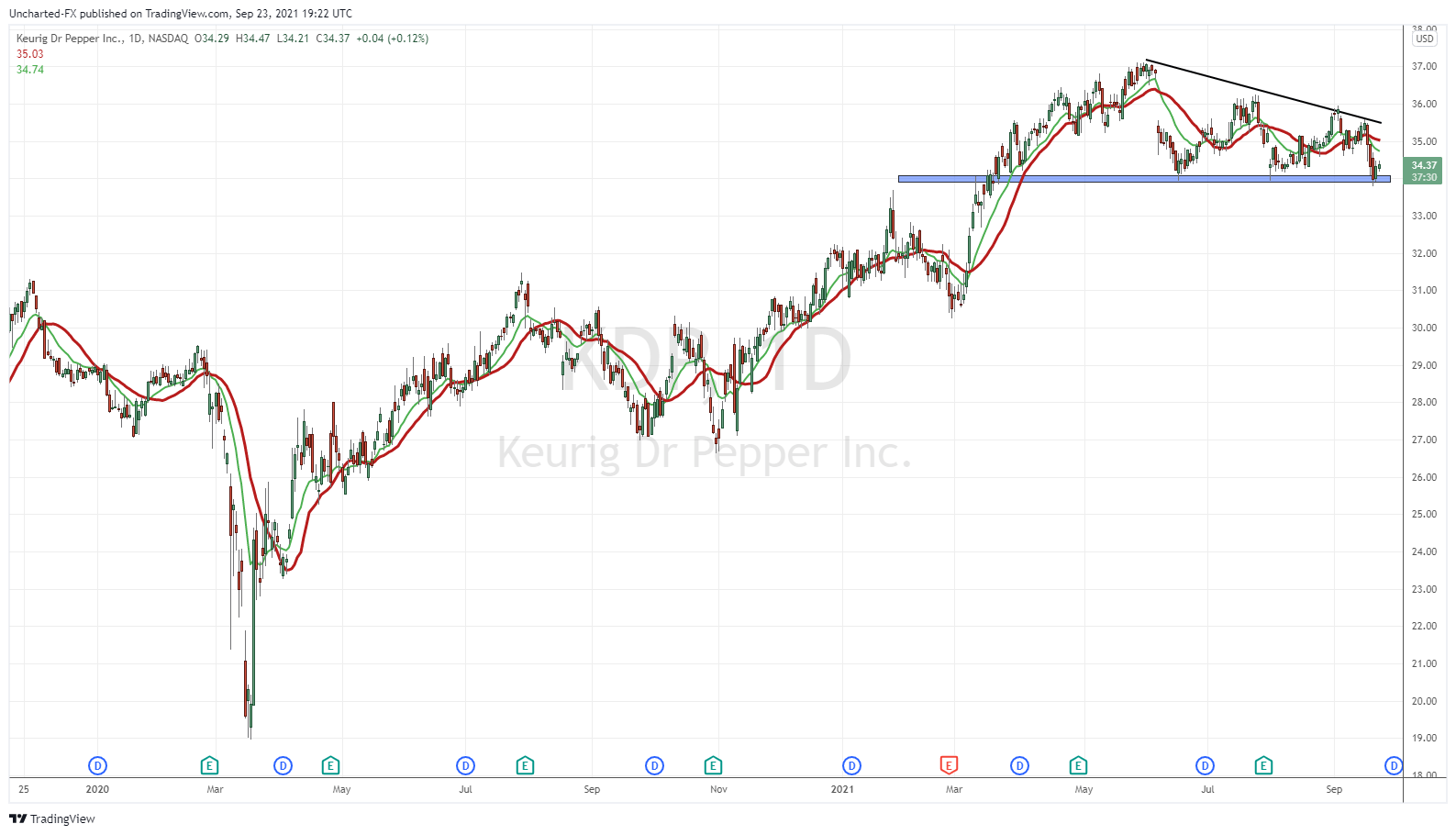
Task: Click the 36.00 price axis label
Action: (1424, 104)
